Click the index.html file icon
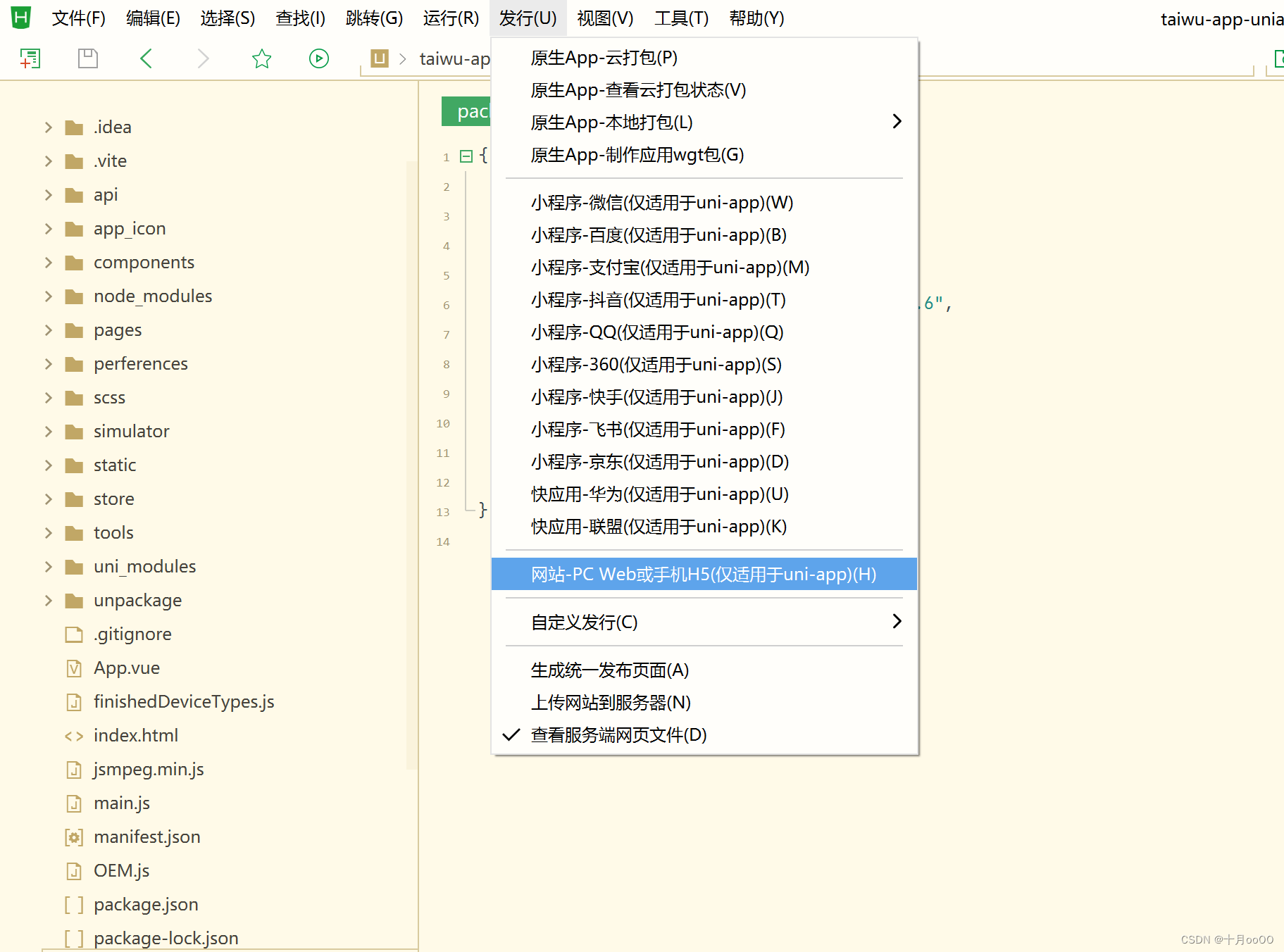 pos(74,736)
